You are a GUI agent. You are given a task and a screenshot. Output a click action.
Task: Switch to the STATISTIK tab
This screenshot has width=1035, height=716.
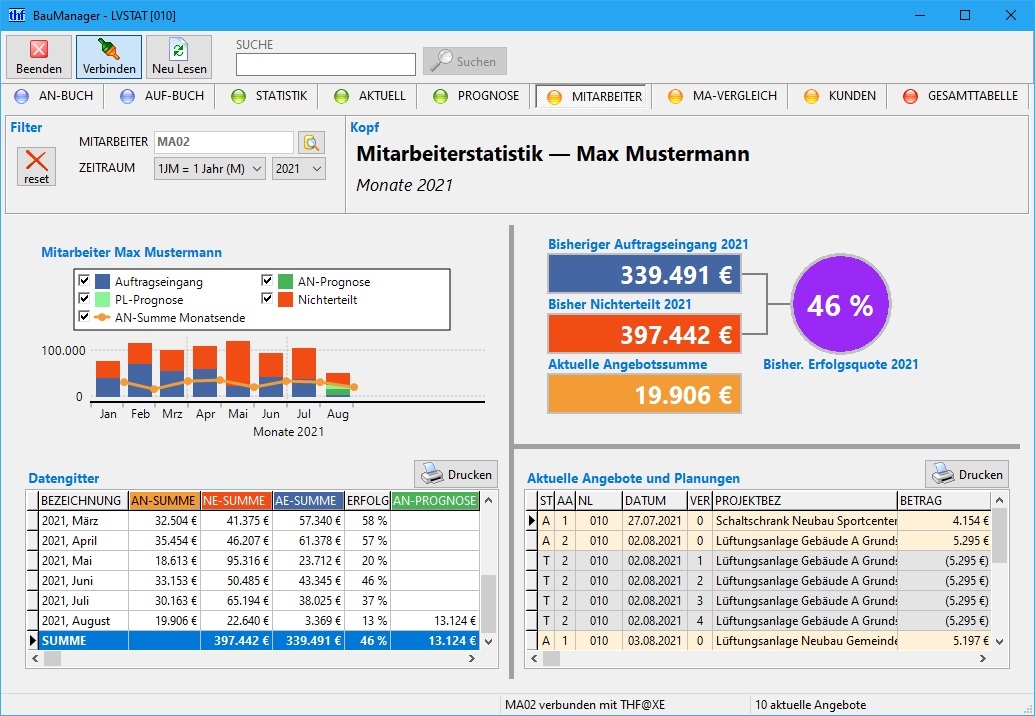pos(269,96)
